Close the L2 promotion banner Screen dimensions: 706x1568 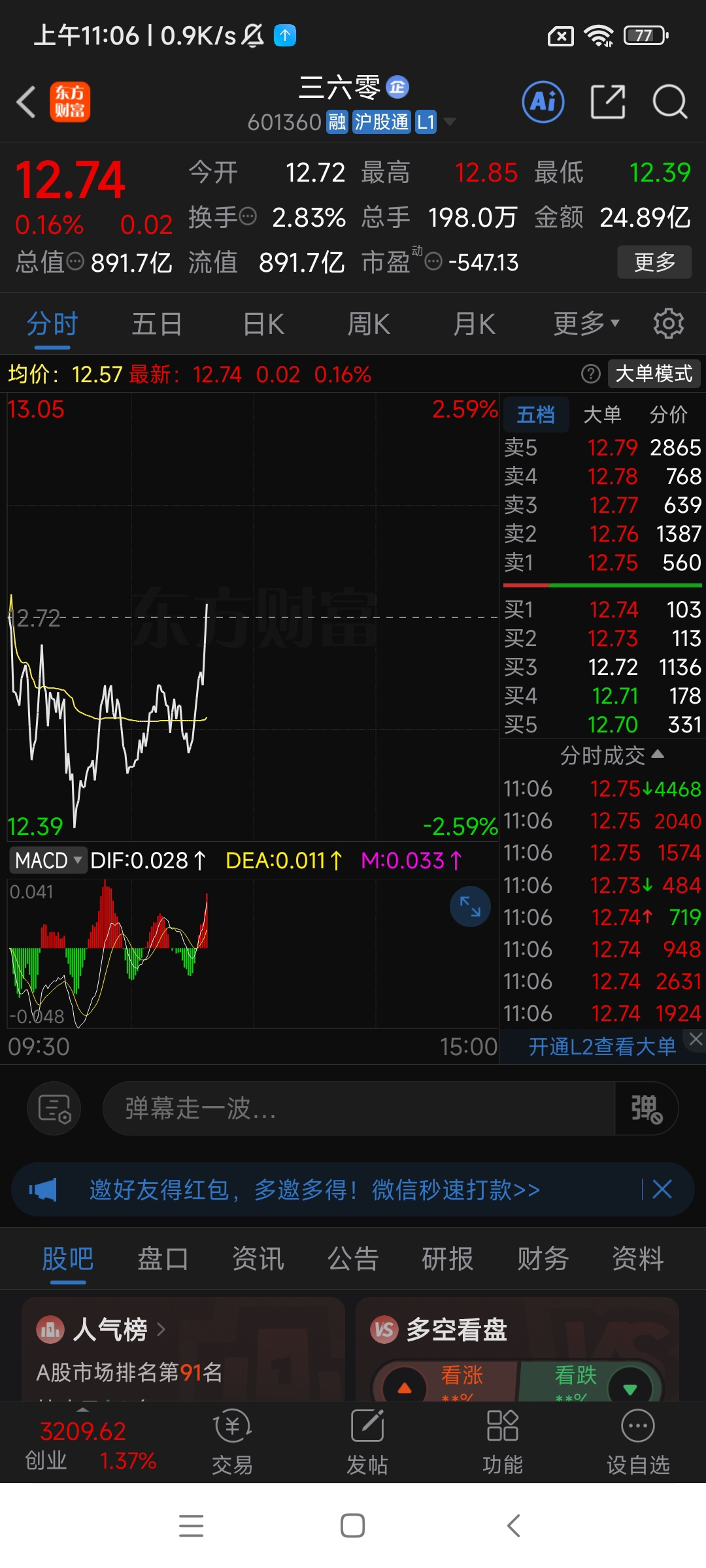(x=696, y=1039)
